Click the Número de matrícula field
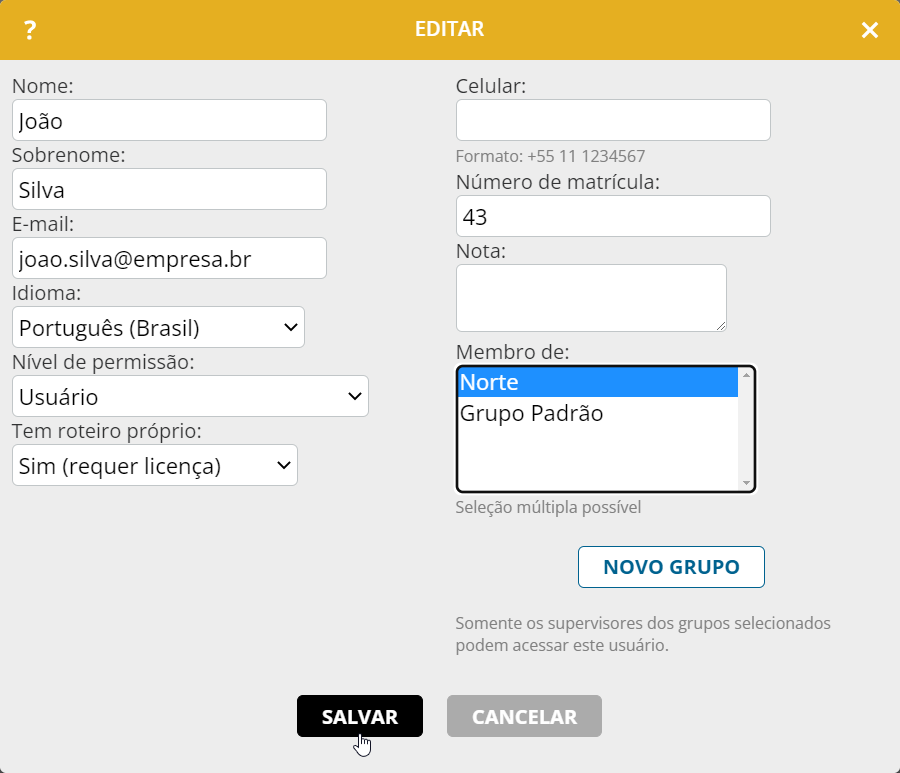900x773 pixels. coord(613,216)
